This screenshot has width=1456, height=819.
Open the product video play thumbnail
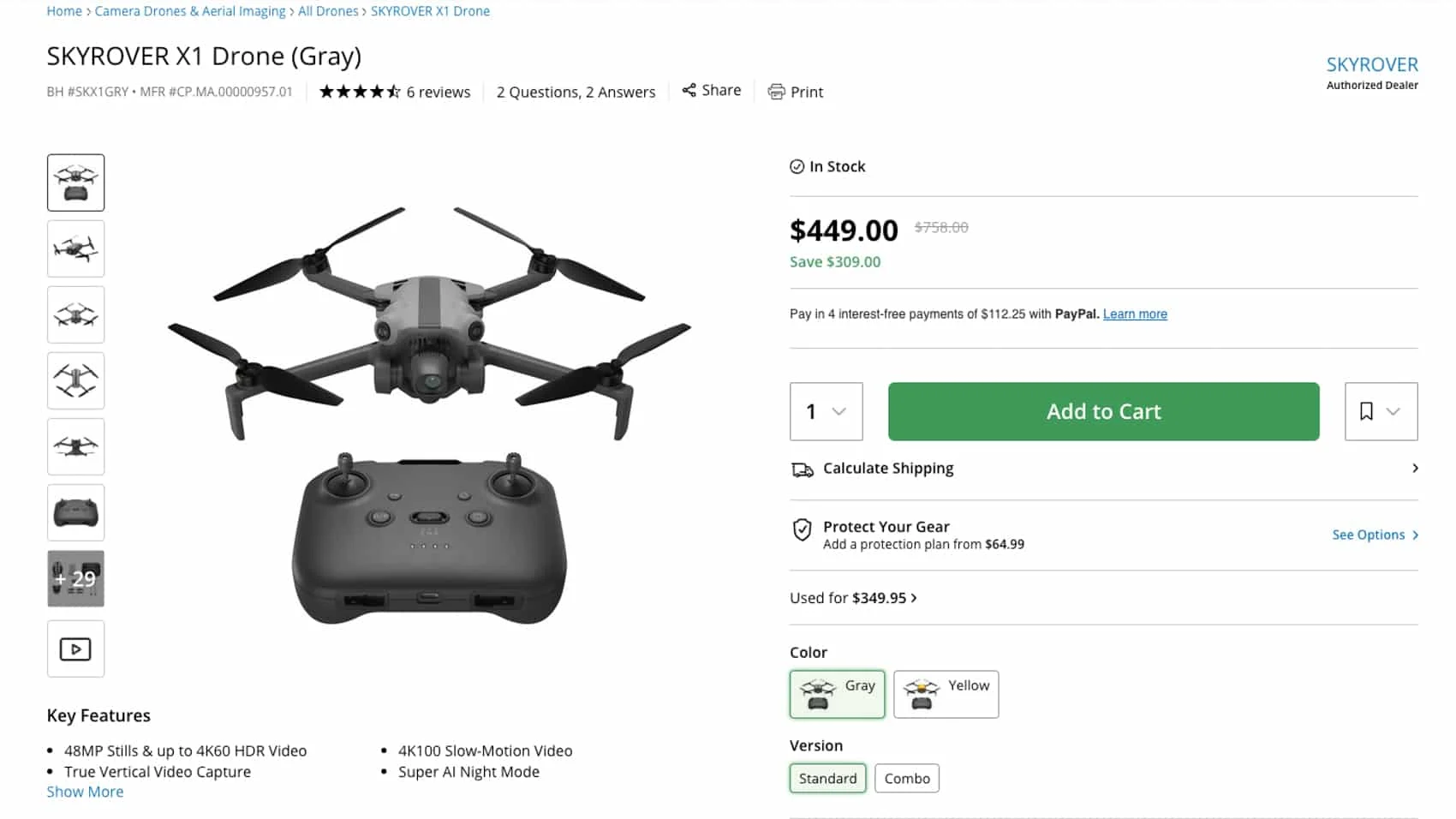click(x=75, y=649)
